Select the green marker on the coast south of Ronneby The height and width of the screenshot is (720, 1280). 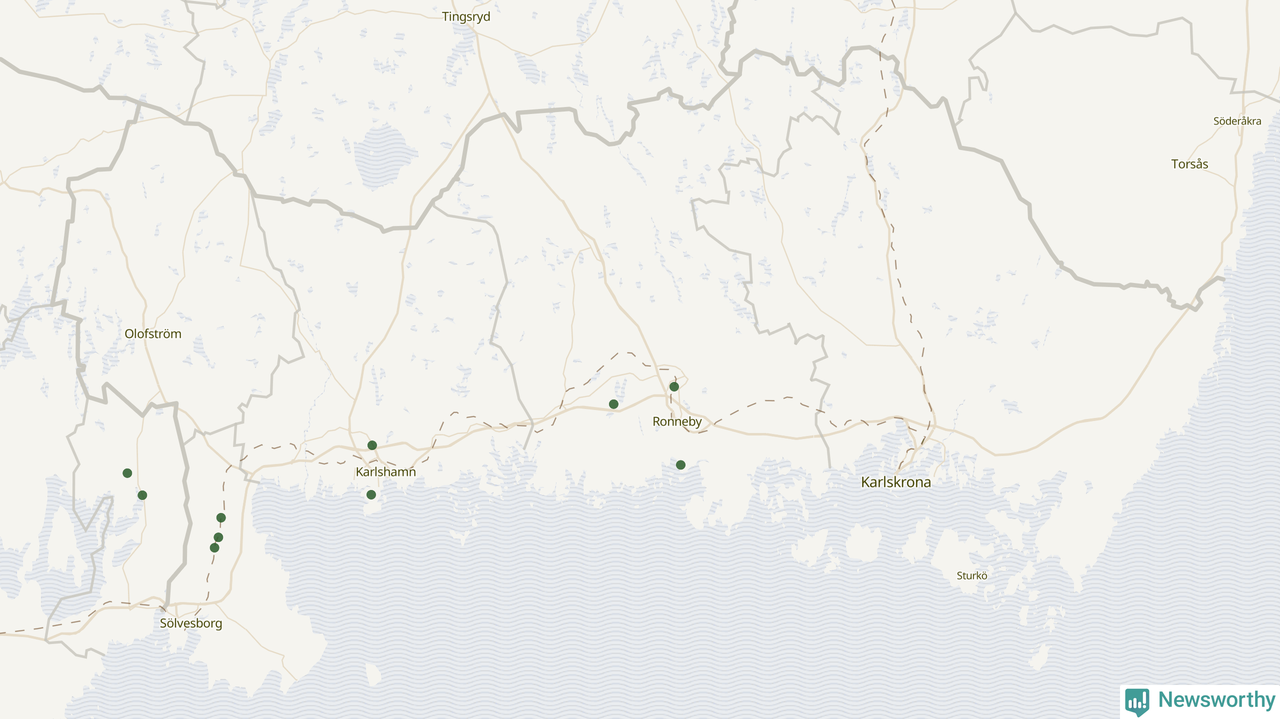click(681, 465)
